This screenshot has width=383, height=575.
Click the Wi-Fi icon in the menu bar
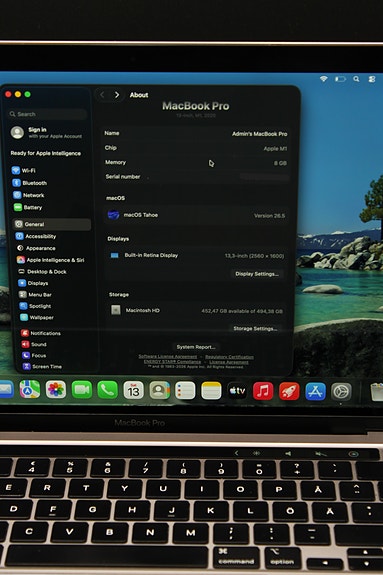[324, 78]
